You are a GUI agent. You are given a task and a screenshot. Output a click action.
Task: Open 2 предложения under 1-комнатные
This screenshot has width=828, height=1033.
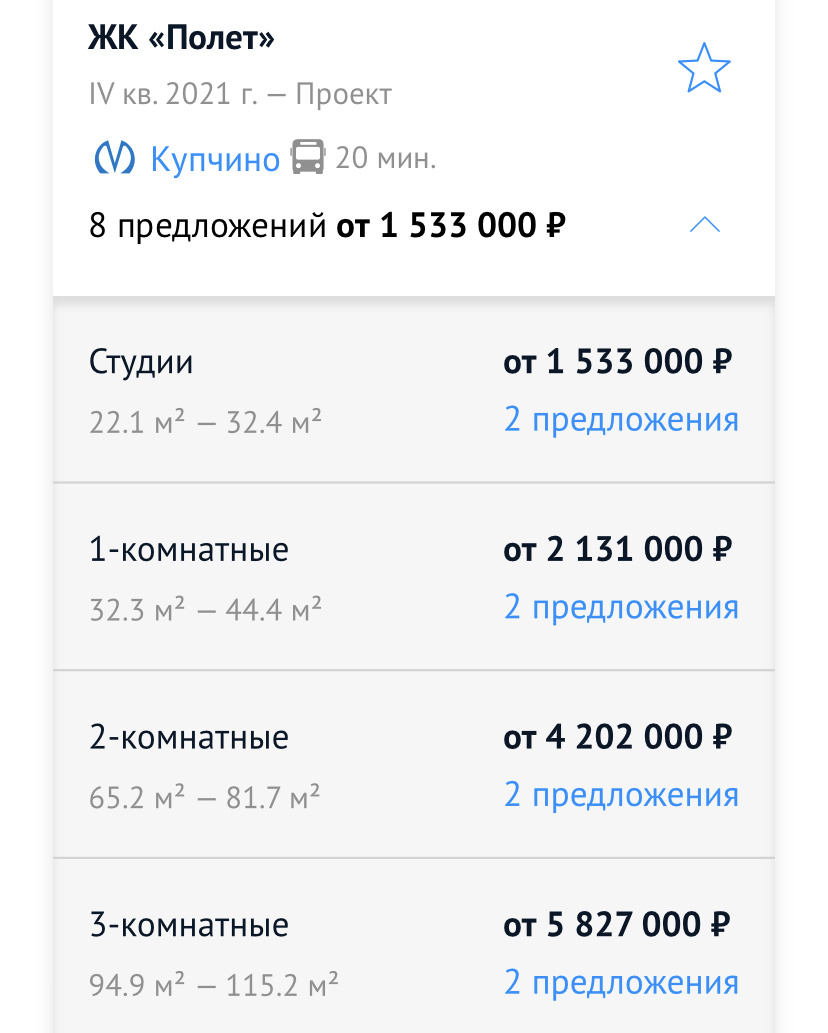tap(621, 607)
